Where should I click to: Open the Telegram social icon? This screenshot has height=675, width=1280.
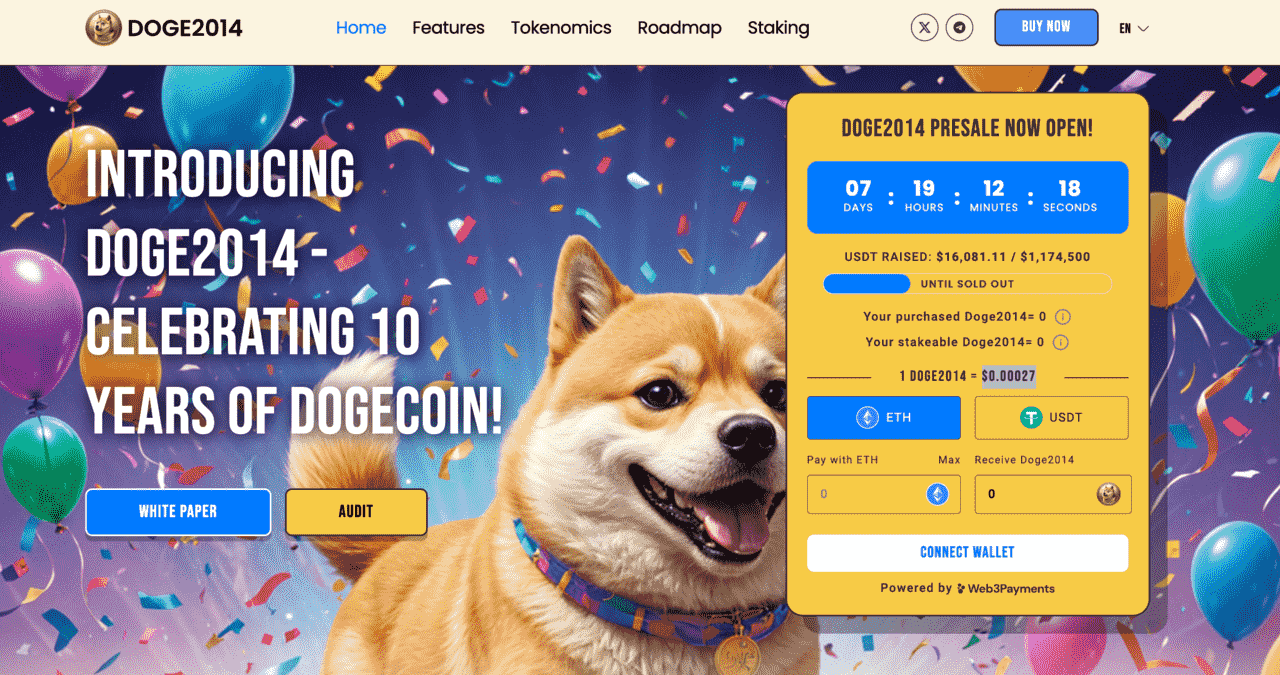pyautogui.click(x=961, y=28)
